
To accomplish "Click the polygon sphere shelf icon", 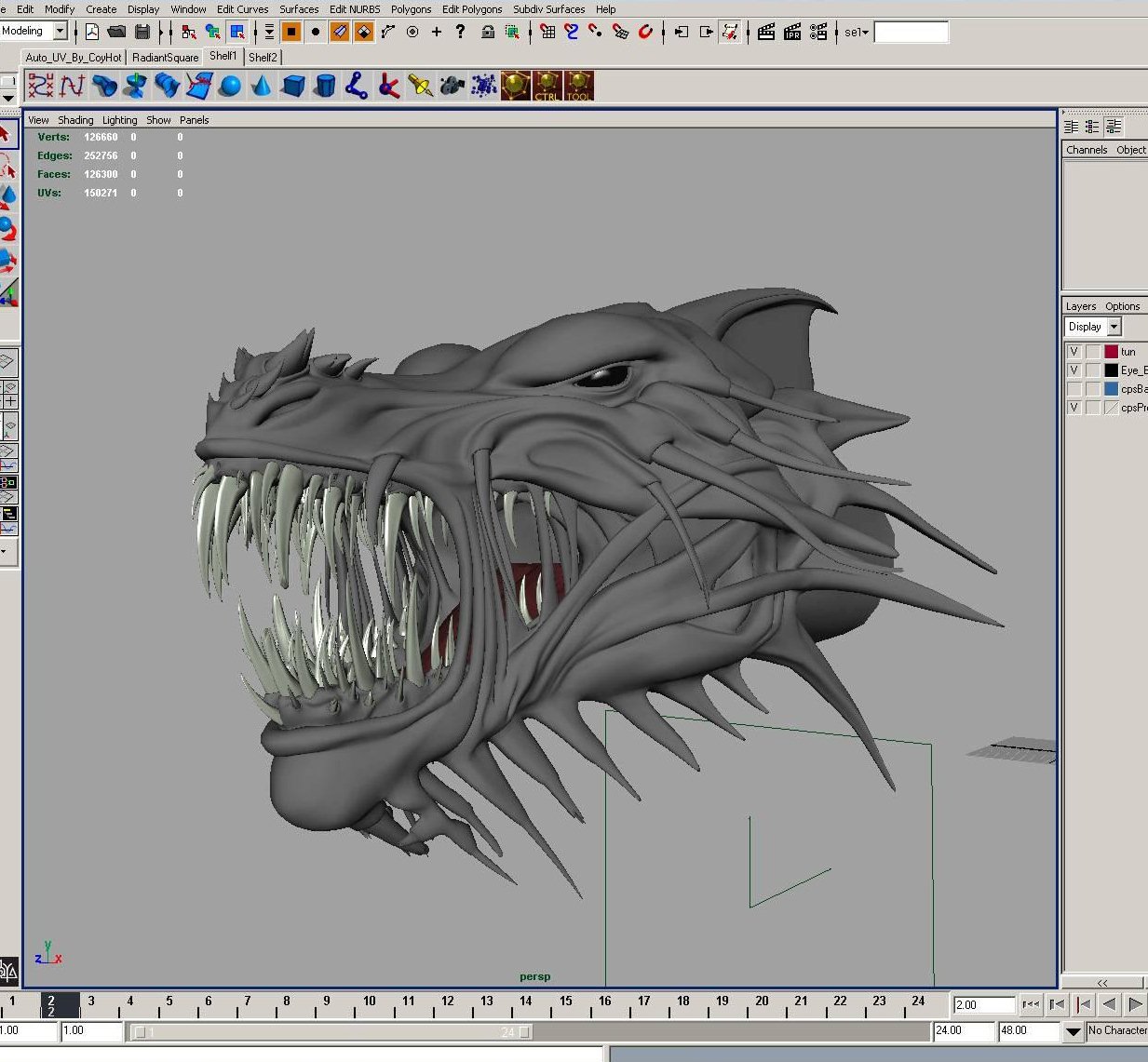I will (x=230, y=87).
